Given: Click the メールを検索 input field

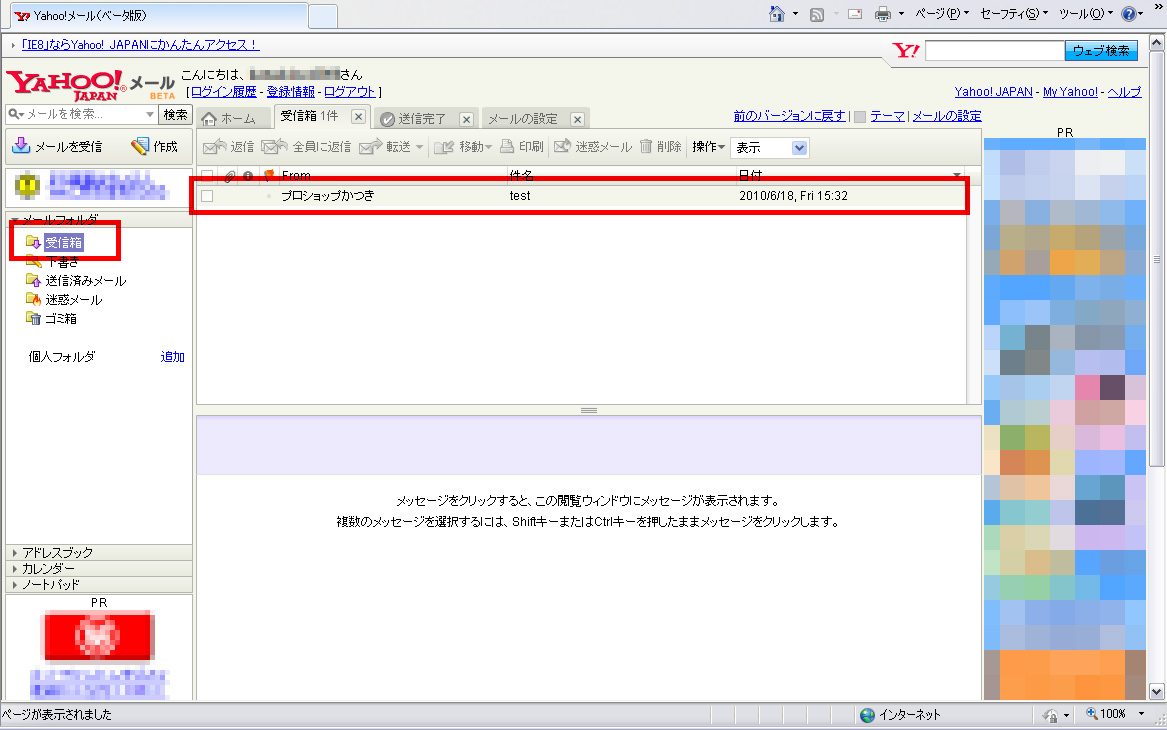Looking at the screenshot, I should (84, 114).
